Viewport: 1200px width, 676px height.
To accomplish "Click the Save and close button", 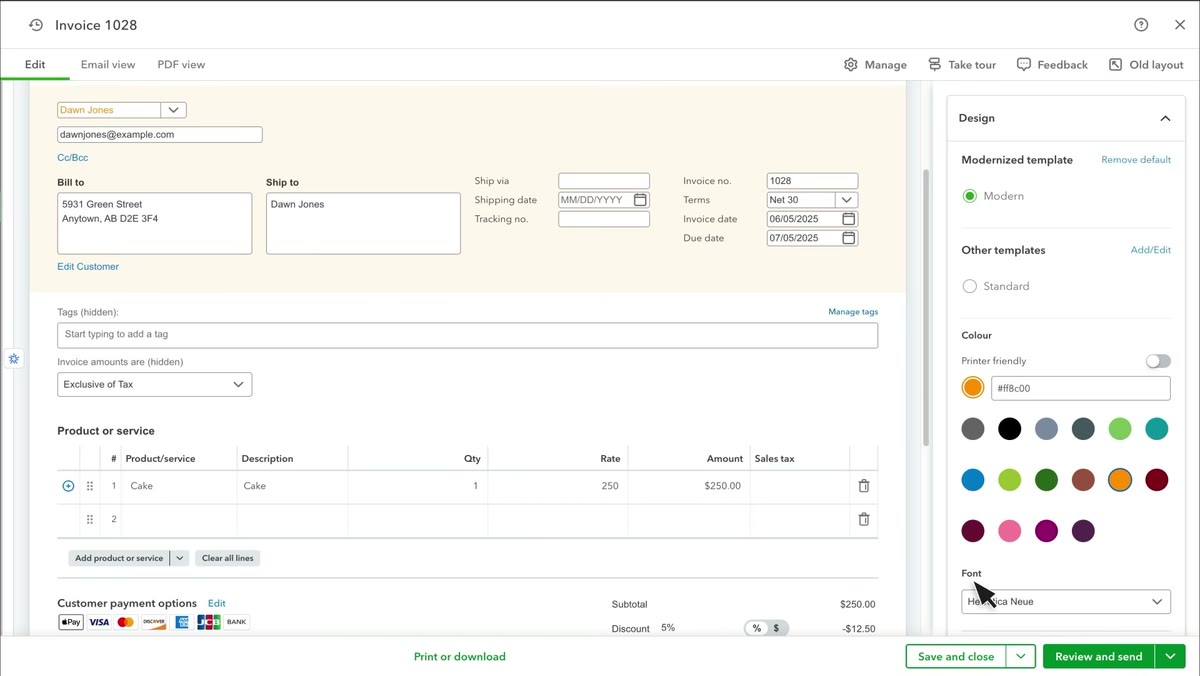I will click(x=956, y=656).
